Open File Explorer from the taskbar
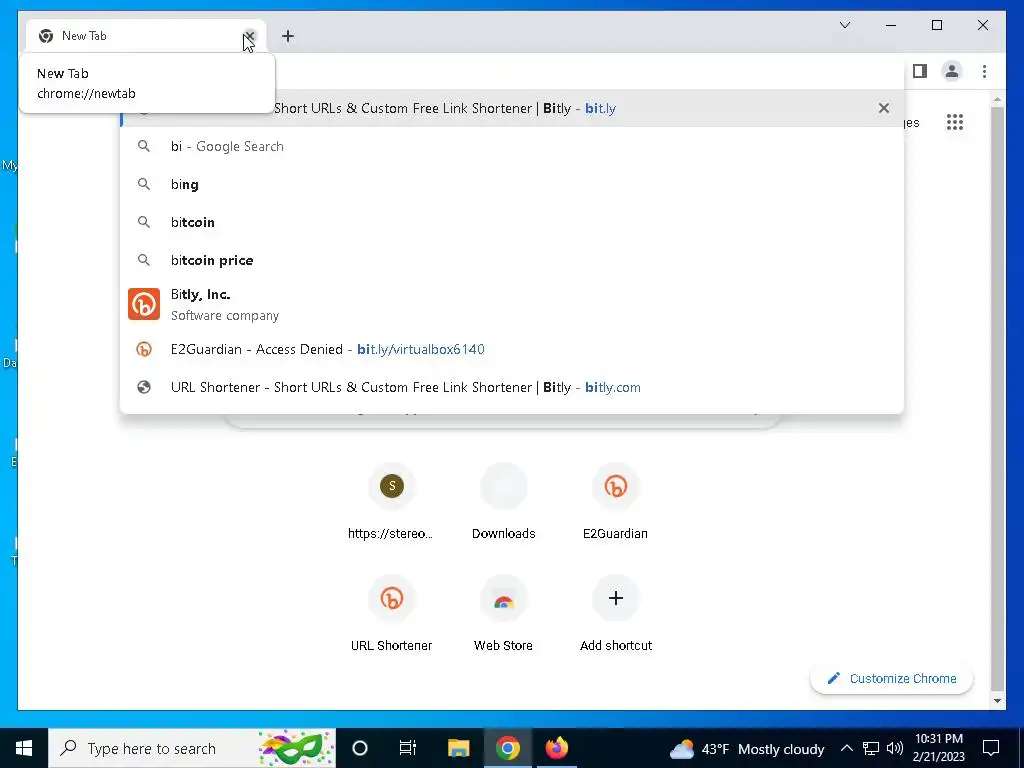 click(458, 748)
